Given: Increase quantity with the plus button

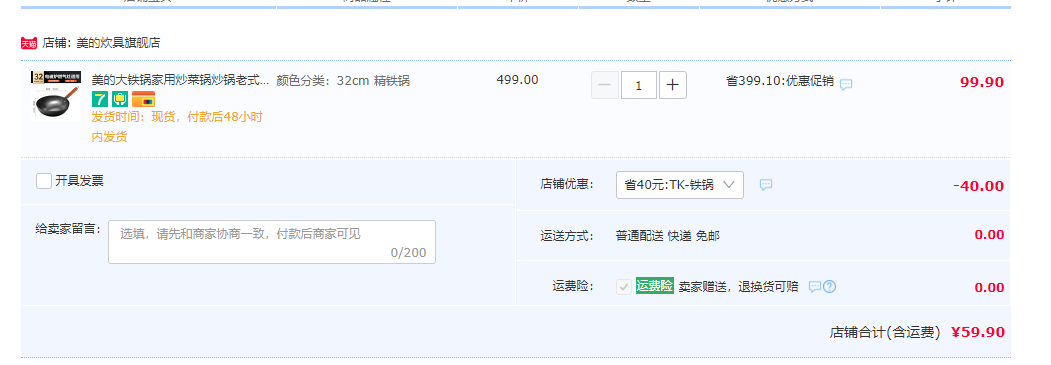Looking at the screenshot, I should point(673,86).
